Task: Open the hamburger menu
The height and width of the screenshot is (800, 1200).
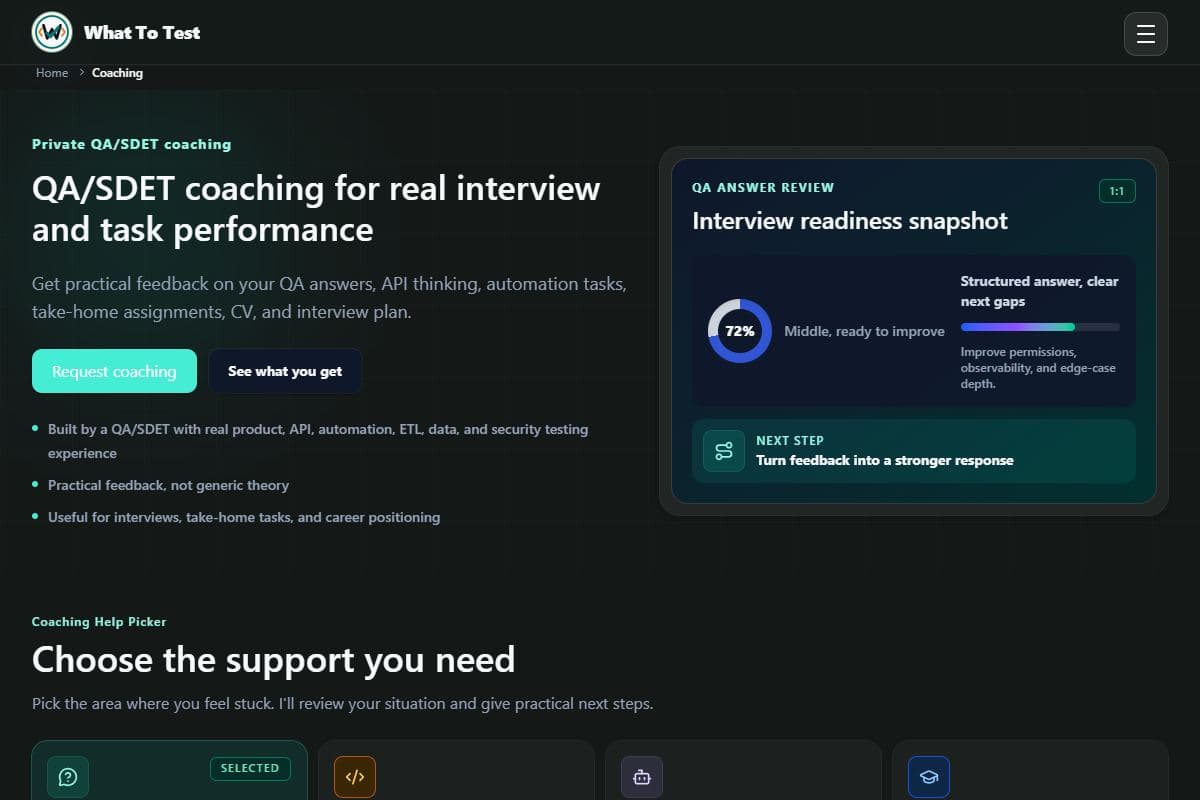Action: tap(1146, 34)
